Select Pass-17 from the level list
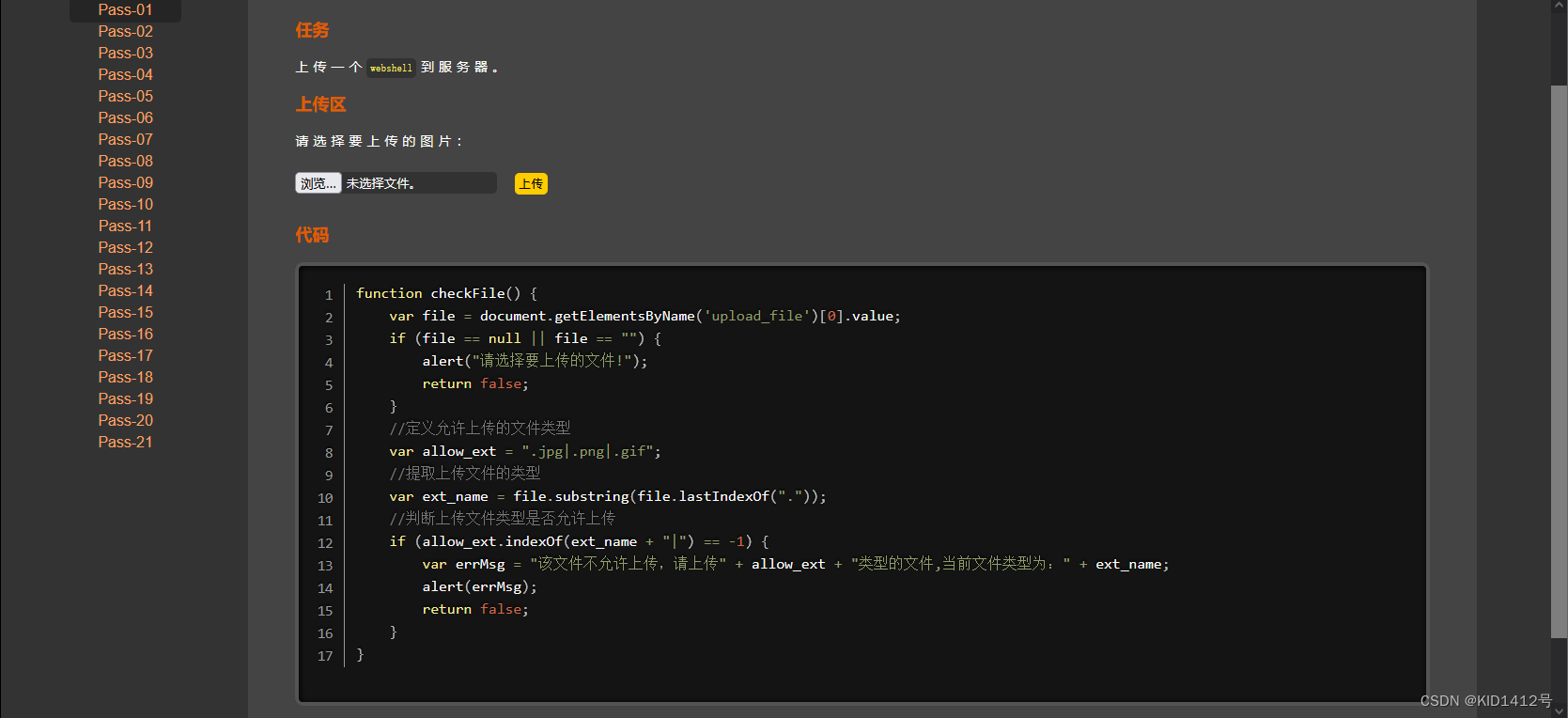 click(x=125, y=355)
